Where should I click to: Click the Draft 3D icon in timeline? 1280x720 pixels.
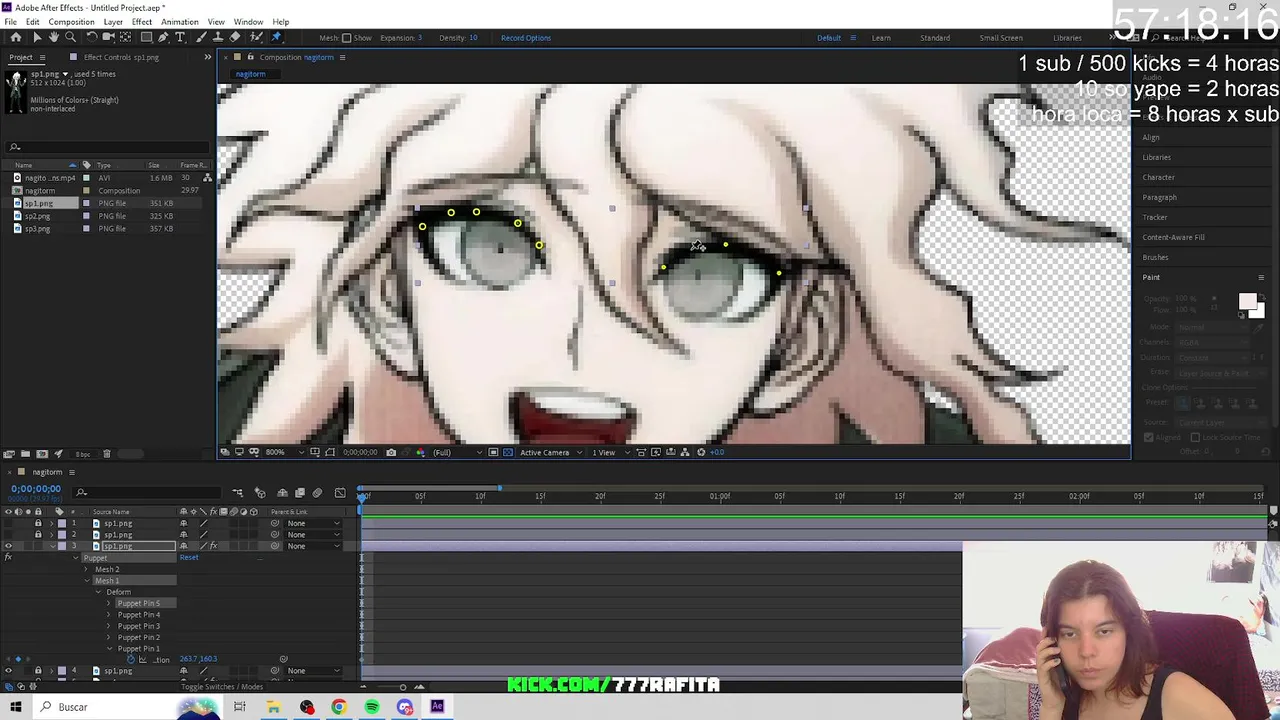tap(260, 492)
